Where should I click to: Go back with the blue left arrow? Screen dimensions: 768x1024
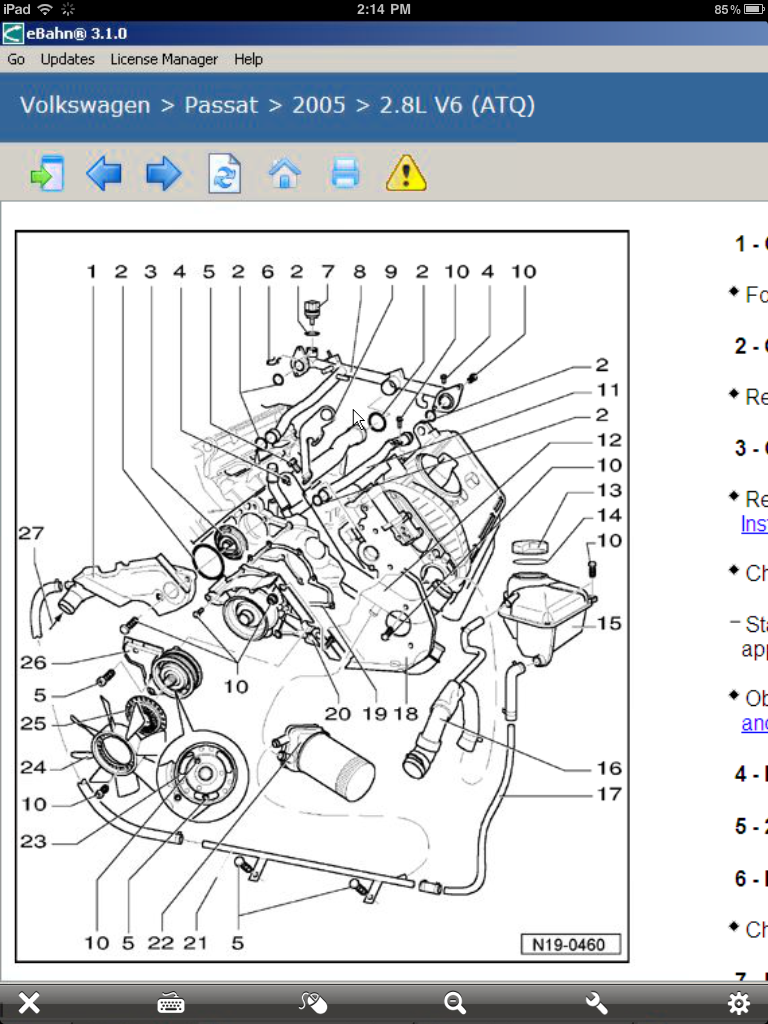104,174
